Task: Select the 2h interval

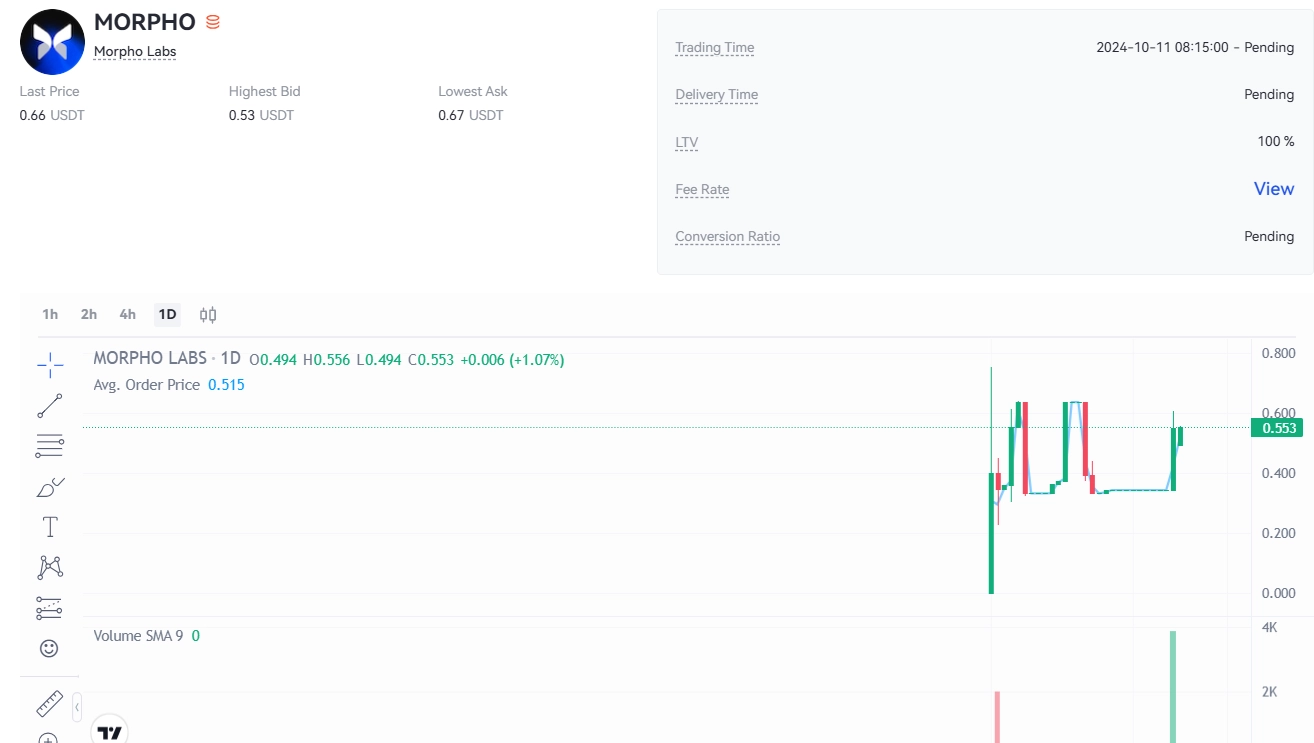Action: [x=87, y=314]
